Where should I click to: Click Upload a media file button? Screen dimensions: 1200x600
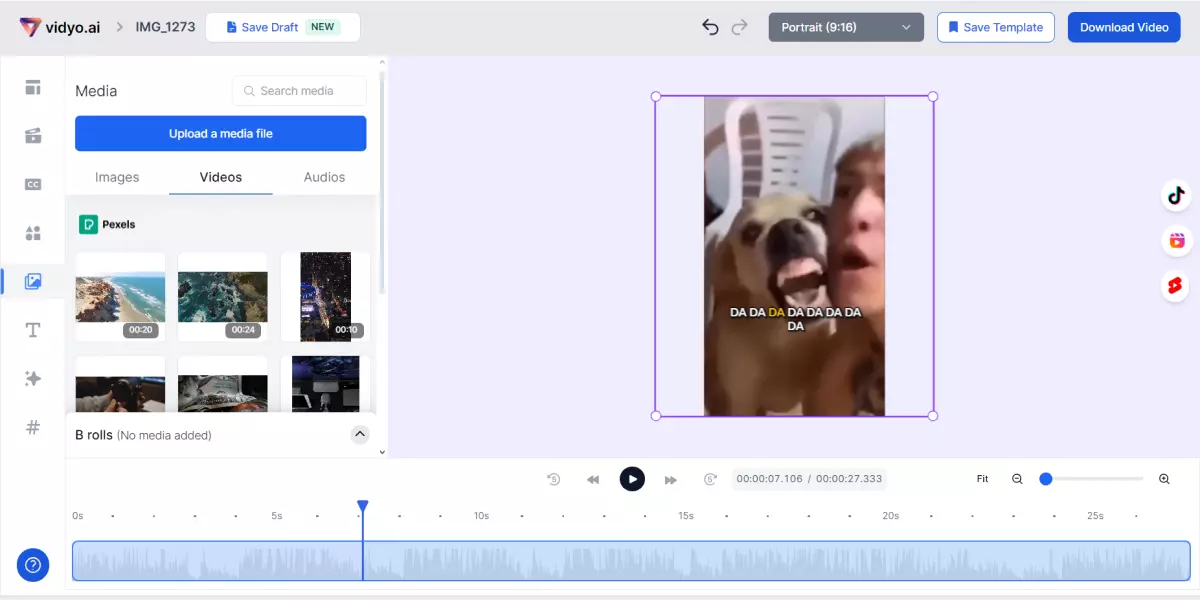click(x=220, y=133)
